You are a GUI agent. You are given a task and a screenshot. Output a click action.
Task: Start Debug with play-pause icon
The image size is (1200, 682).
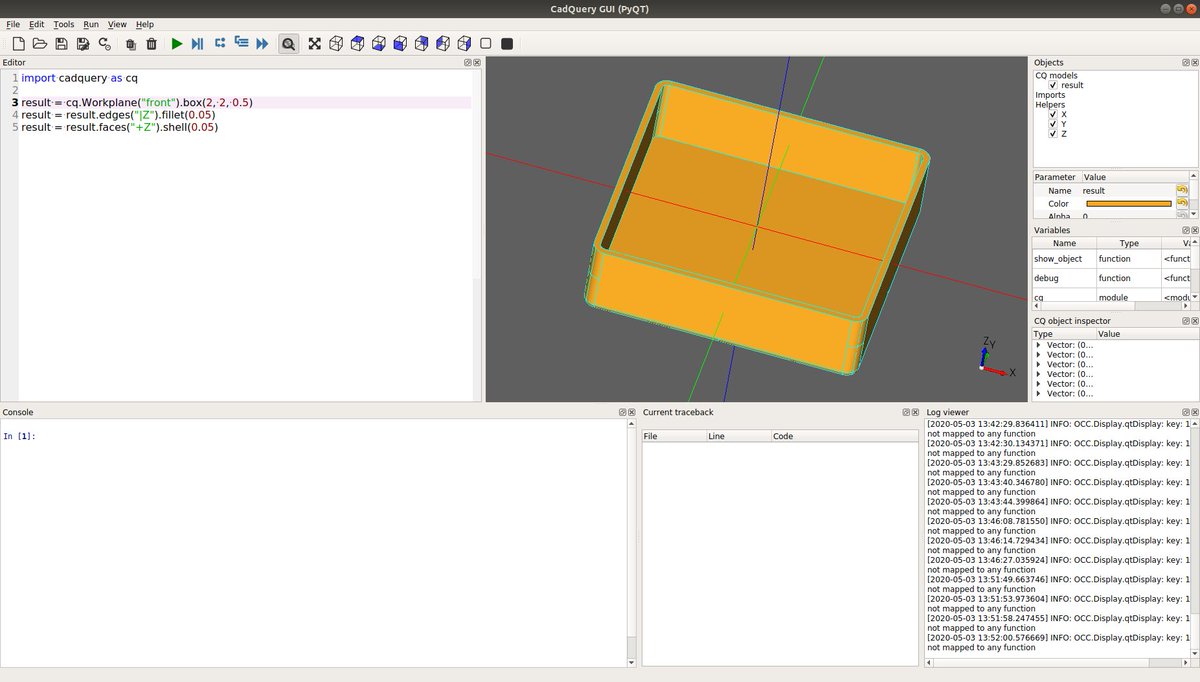(x=198, y=44)
